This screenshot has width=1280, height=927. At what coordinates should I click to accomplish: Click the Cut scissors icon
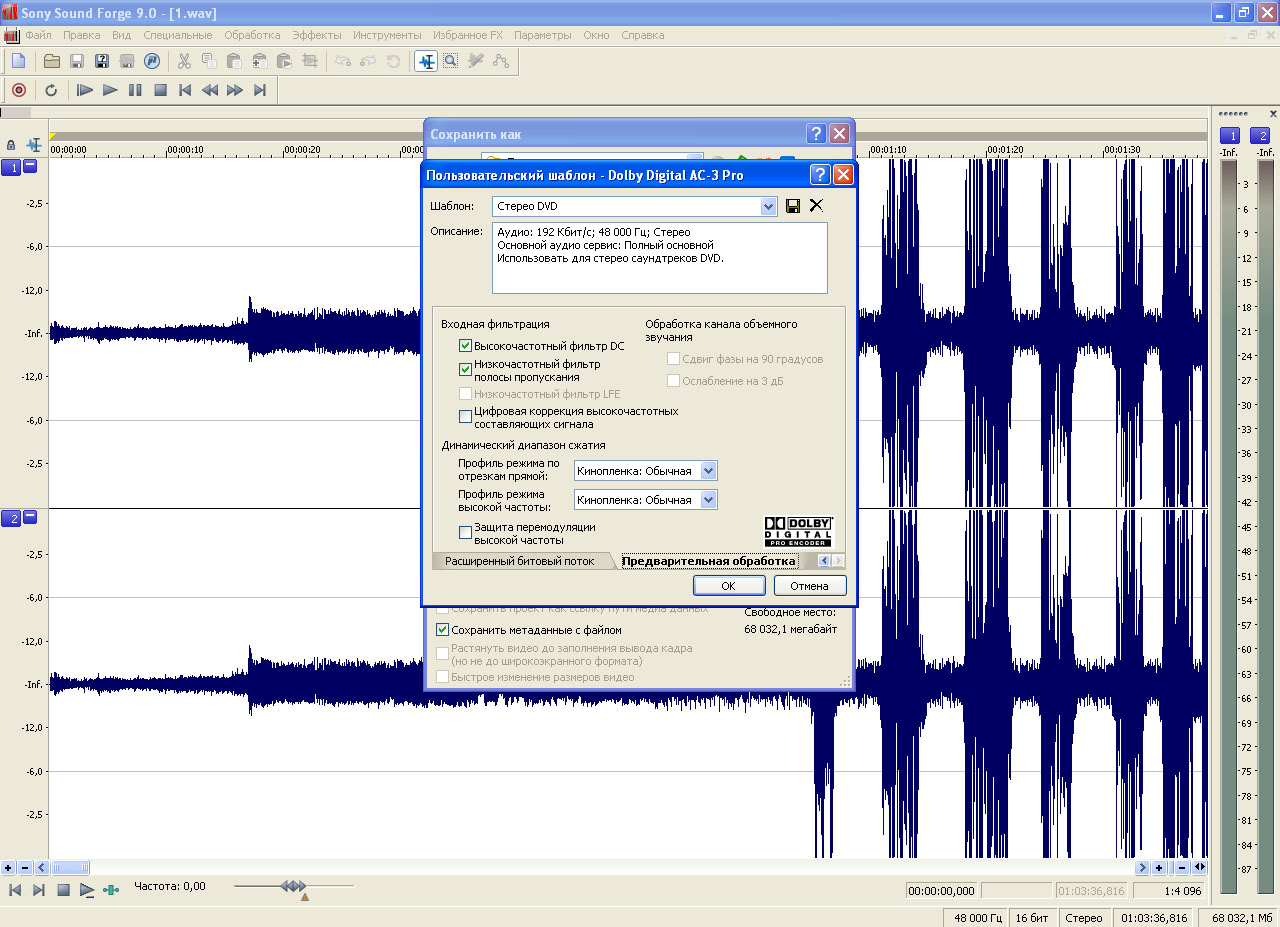pyautogui.click(x=184, y=61)
